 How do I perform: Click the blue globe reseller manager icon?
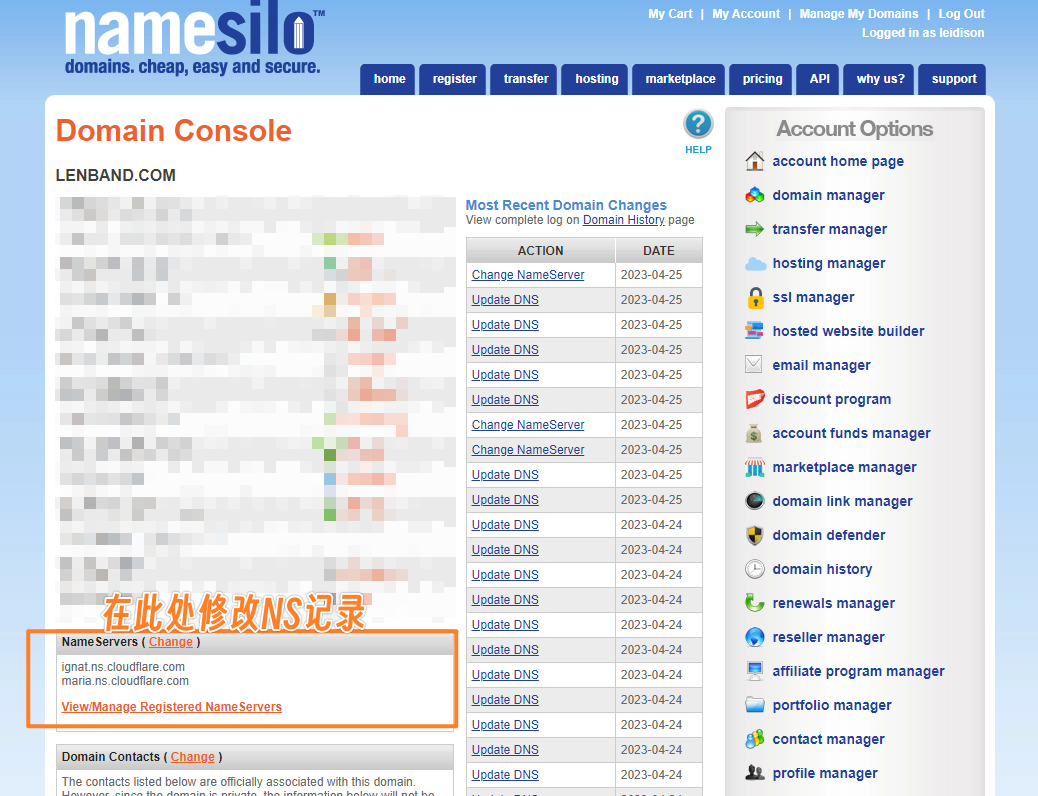click(x=755, y=637)
